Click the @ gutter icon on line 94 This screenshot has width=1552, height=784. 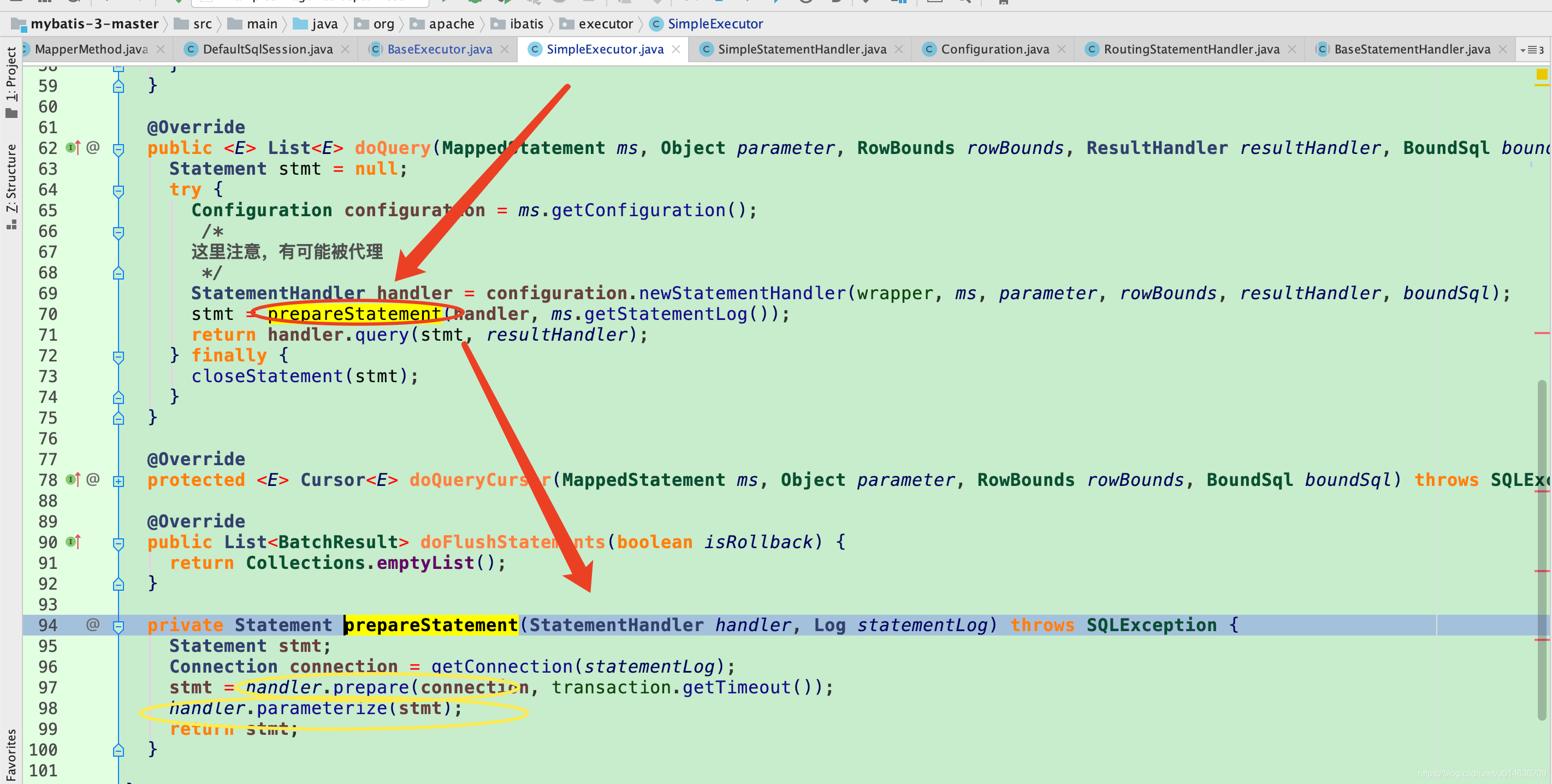pos(93,625)
